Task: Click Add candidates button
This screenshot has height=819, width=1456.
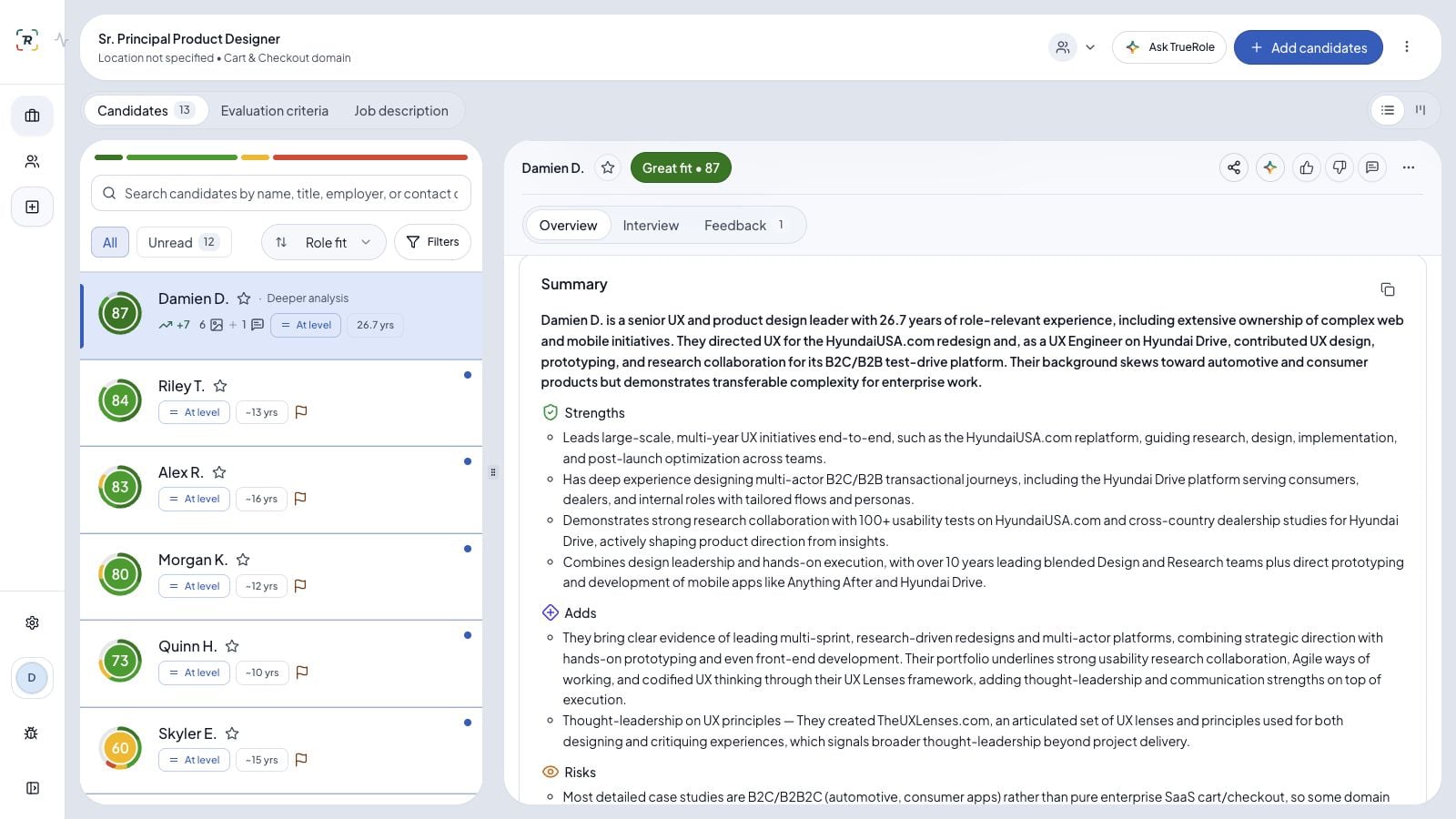Action: coord(1308,47)
